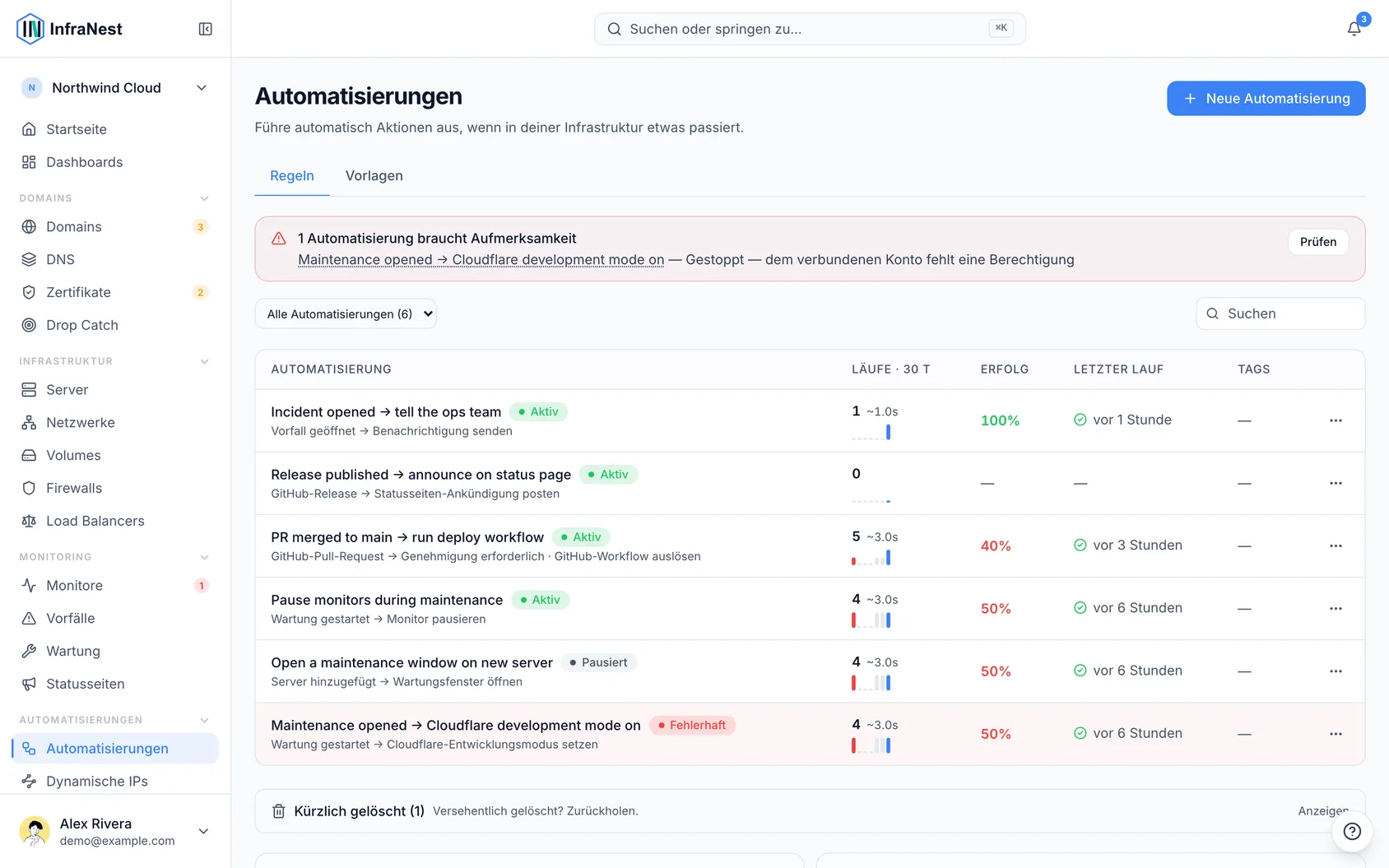Image resolution: width=1389 pixels, height=868 pixels.
Task: Collapse the INFRASTRUKTUR sidebar section
Action: [205, 361]
